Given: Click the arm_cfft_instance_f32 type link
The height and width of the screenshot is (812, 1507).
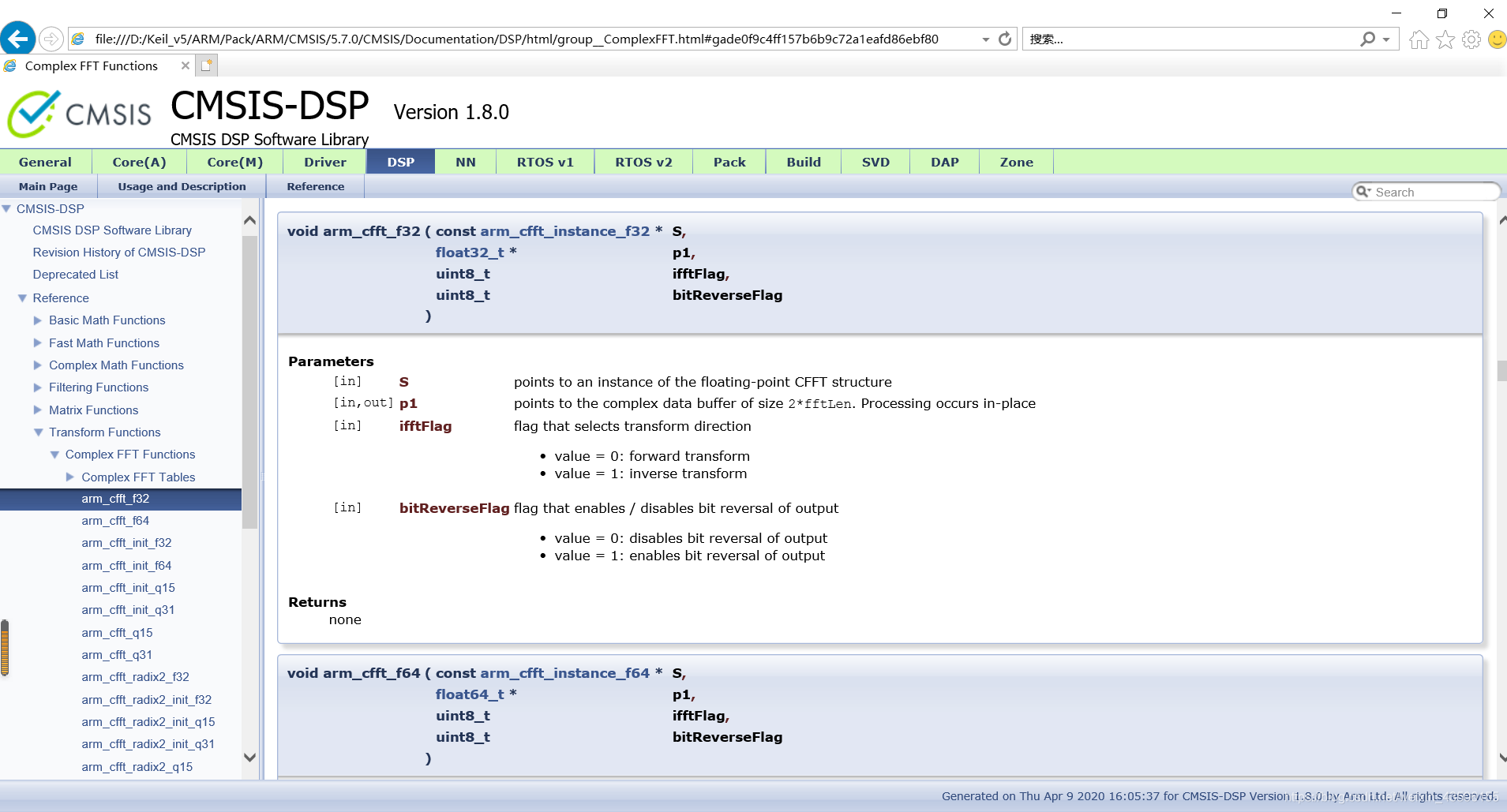Looking at the screenshot, I should pyautogui.click(x=564, y=231).
